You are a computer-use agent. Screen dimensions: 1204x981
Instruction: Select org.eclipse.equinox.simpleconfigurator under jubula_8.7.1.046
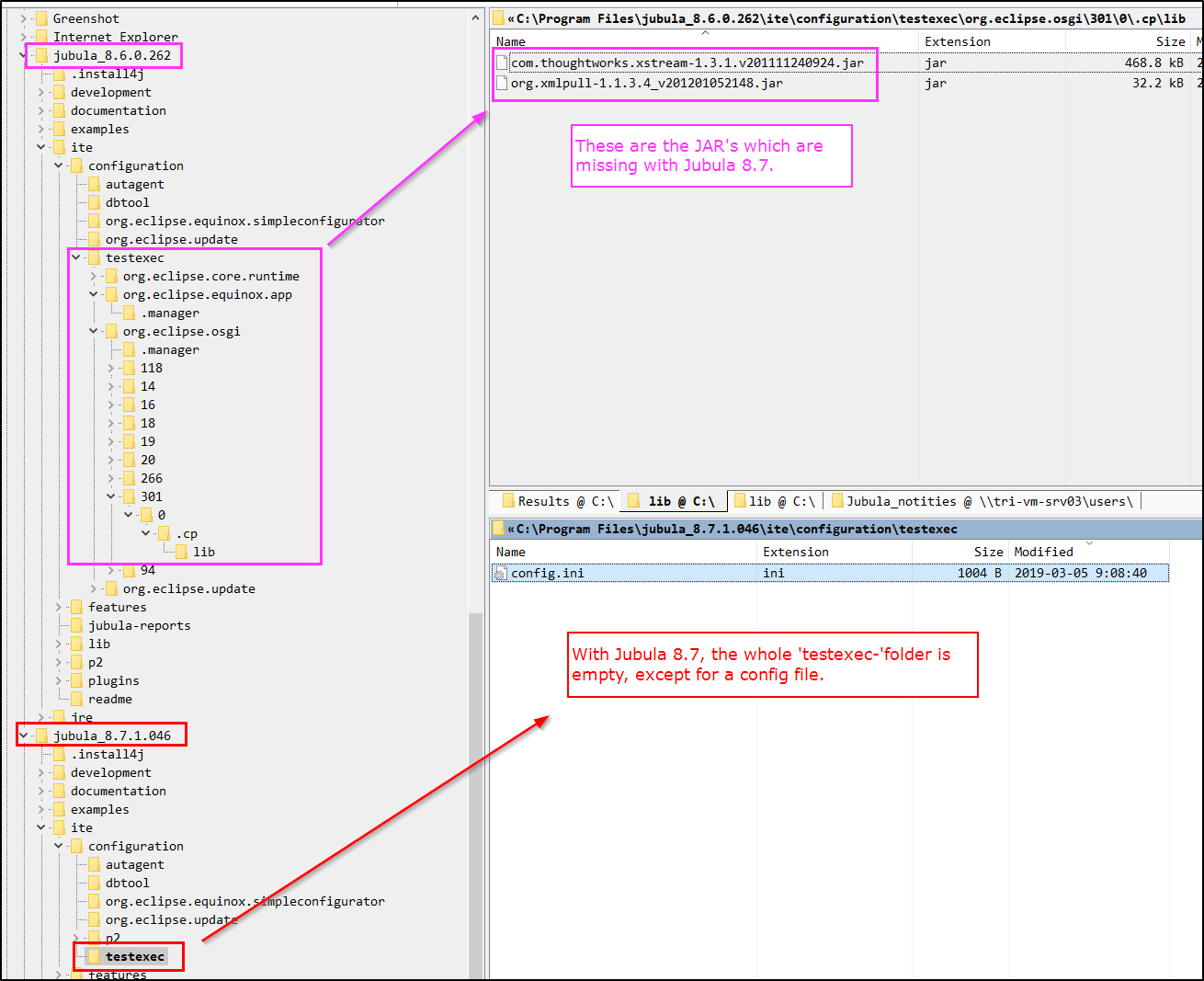[245, 901]
